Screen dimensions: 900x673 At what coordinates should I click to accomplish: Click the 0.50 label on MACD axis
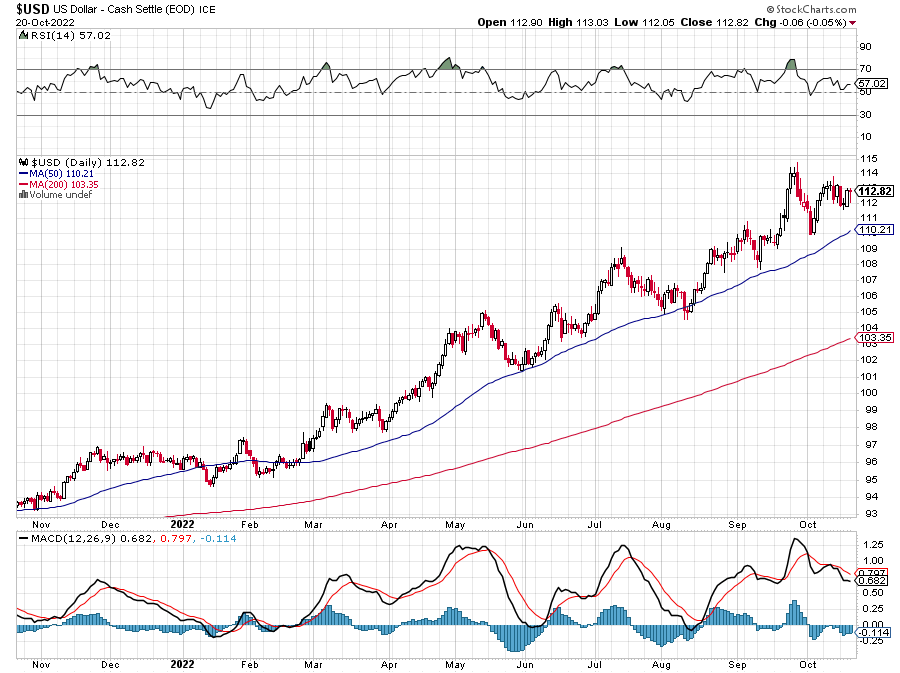pyautogui.click(x=873, y=593)
